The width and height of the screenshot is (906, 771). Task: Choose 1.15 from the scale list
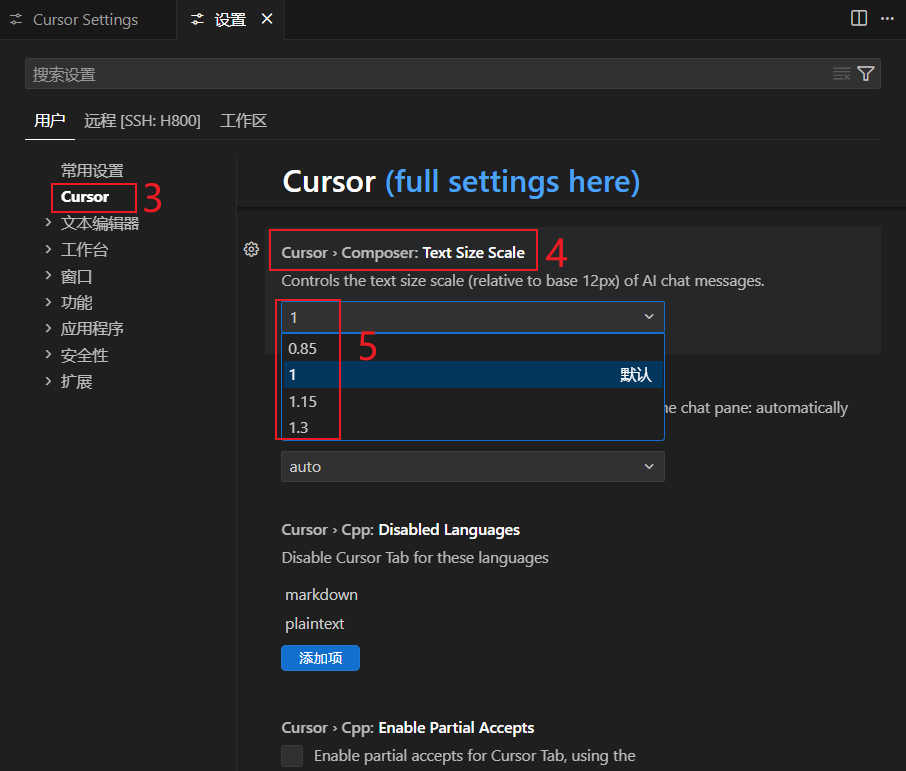pos(473,401)
